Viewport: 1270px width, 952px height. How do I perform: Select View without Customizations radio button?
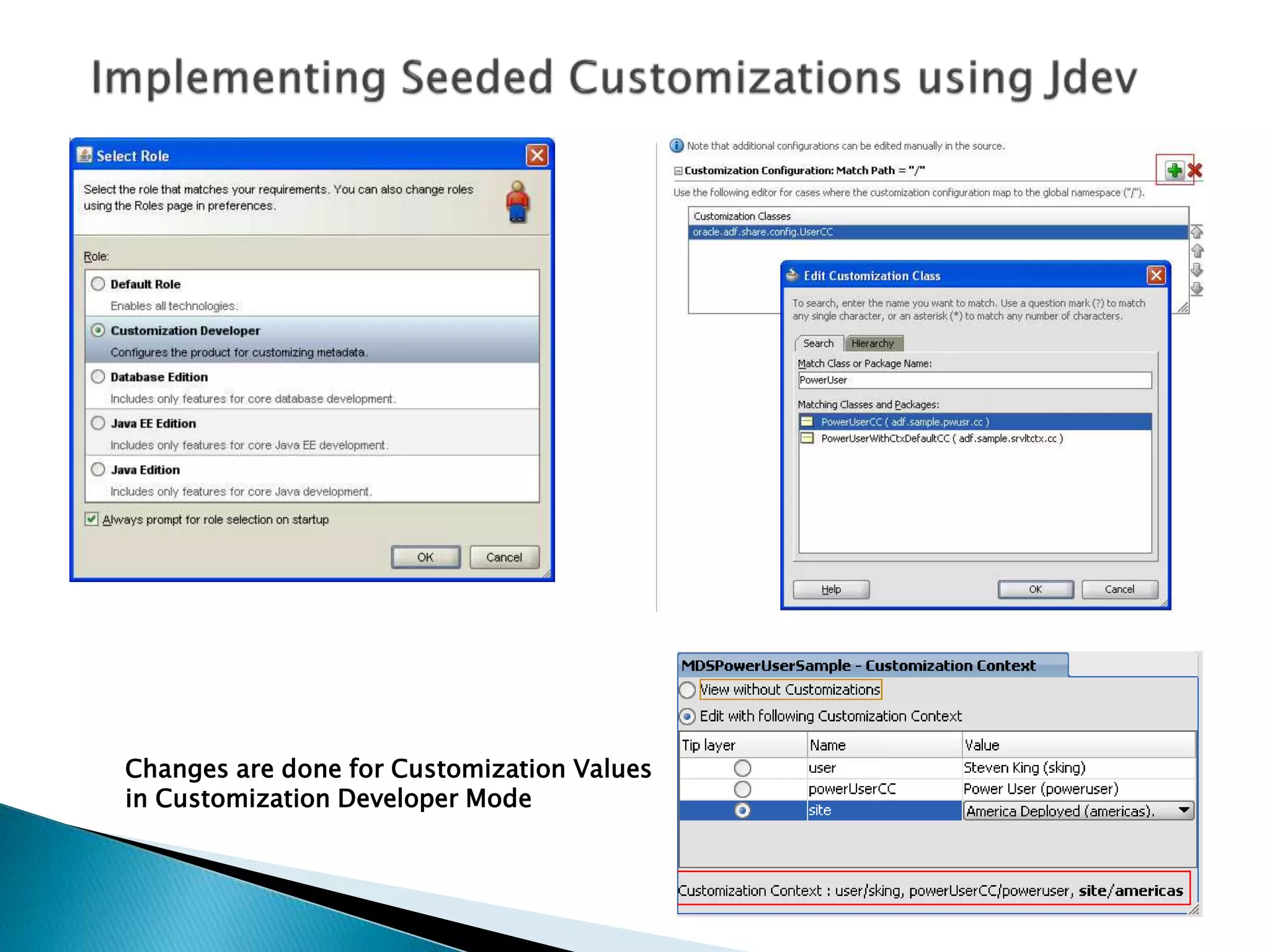[687, 690]
